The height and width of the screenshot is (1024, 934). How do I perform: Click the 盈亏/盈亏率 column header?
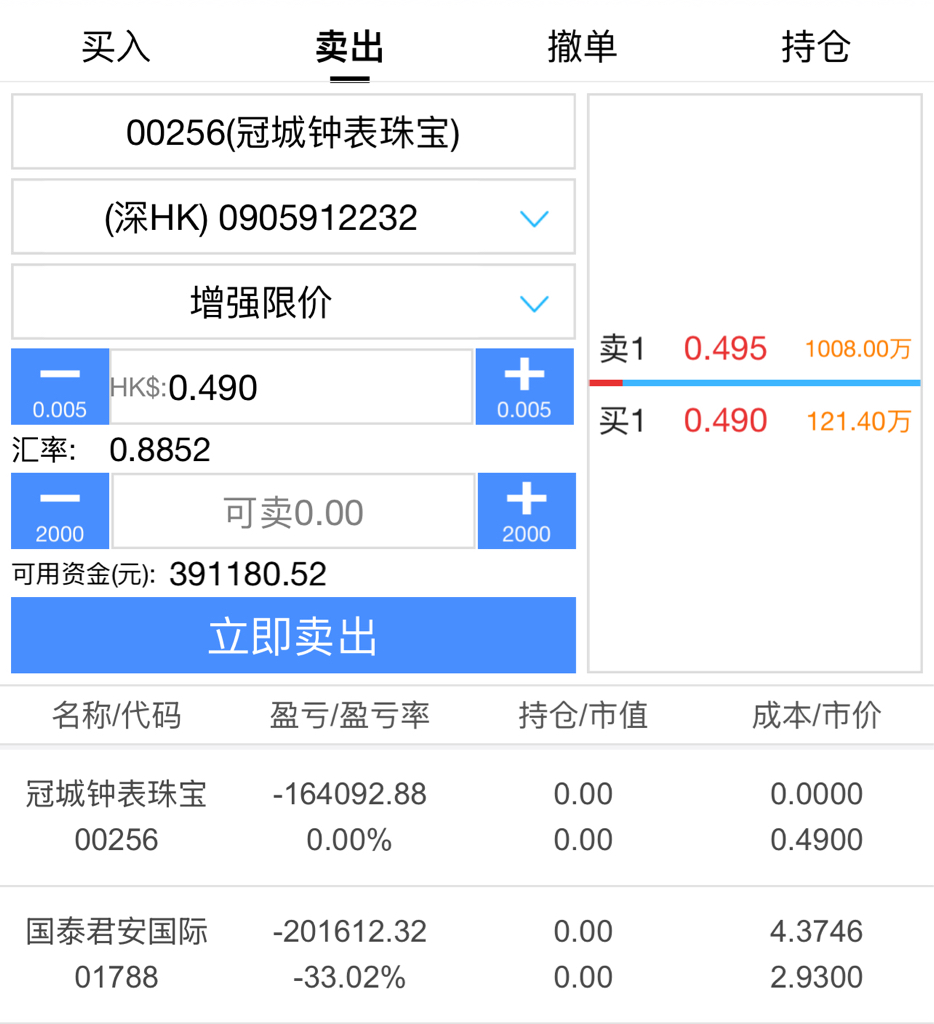coord(349,715)
